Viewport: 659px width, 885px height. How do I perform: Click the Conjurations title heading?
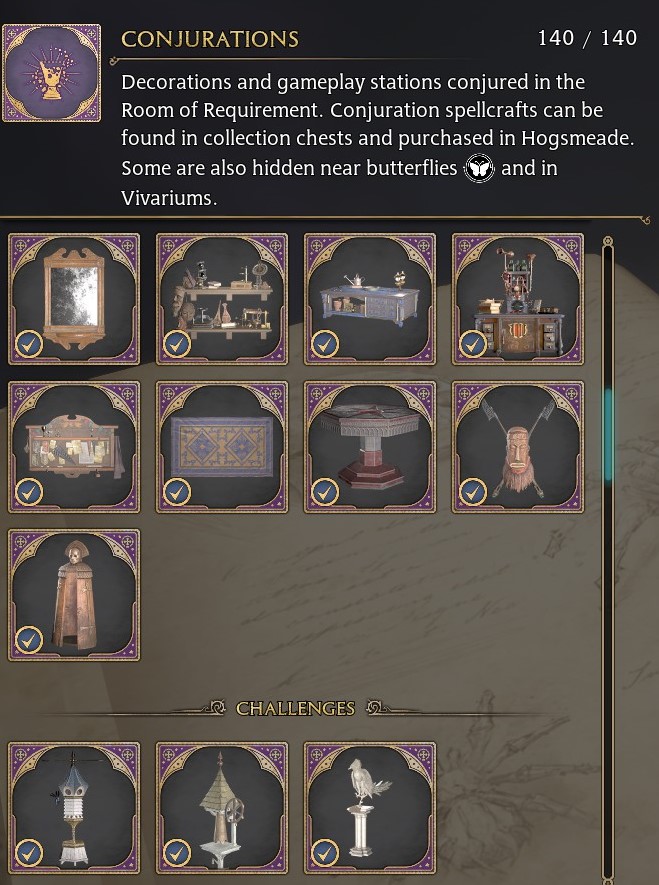pos(210,39)
